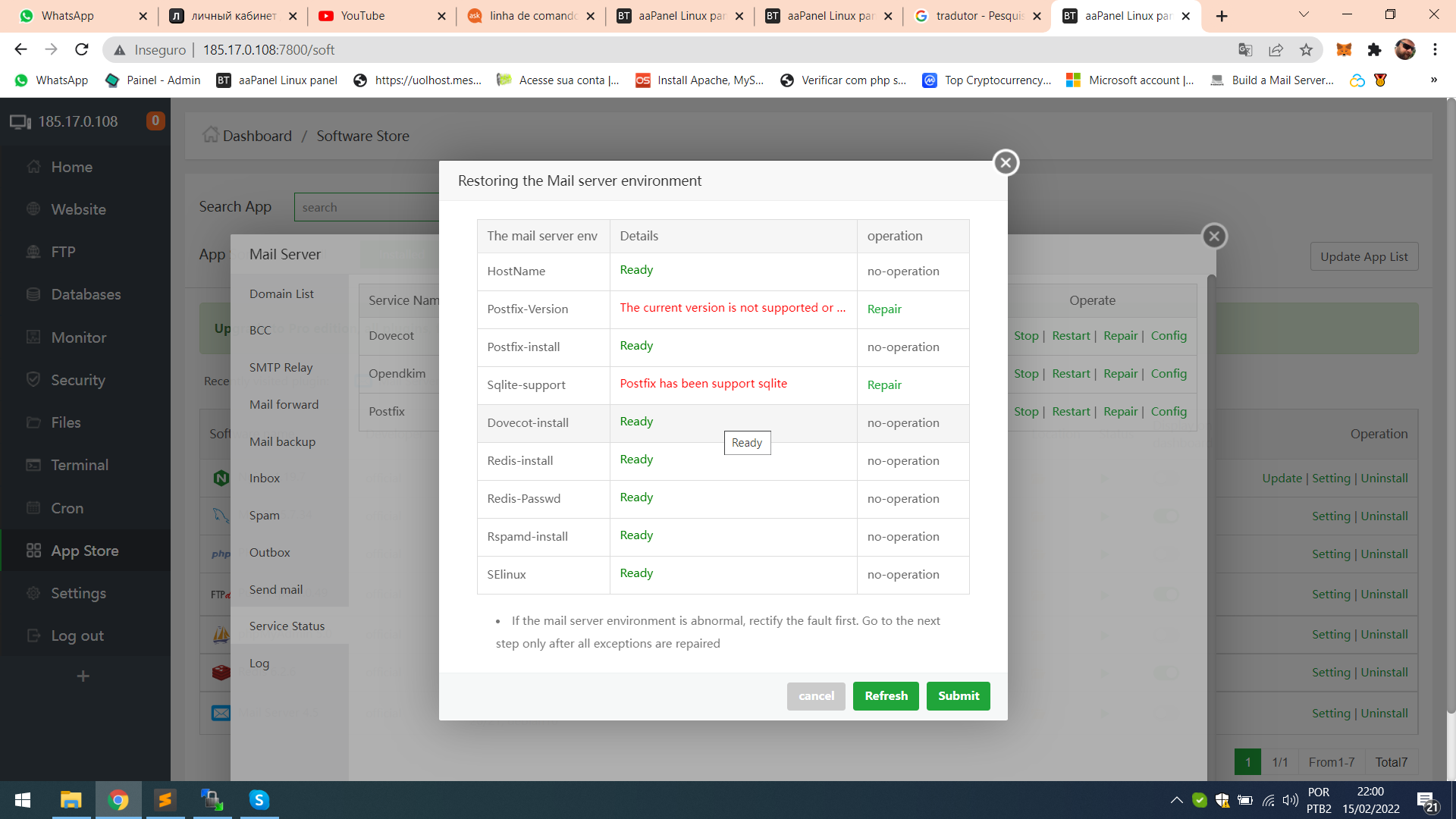Viewport: 1456px width, 819px height.
Task: Open Terminal from the sidebar
Action: coord(80,465)
